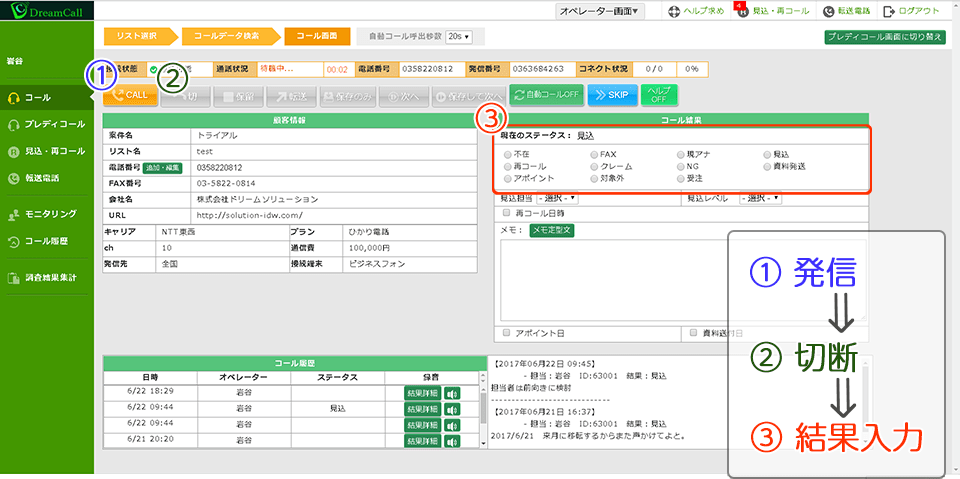Check the 再コール日時 checkbox
960x479 pixels.
click(x=507, y=213)
